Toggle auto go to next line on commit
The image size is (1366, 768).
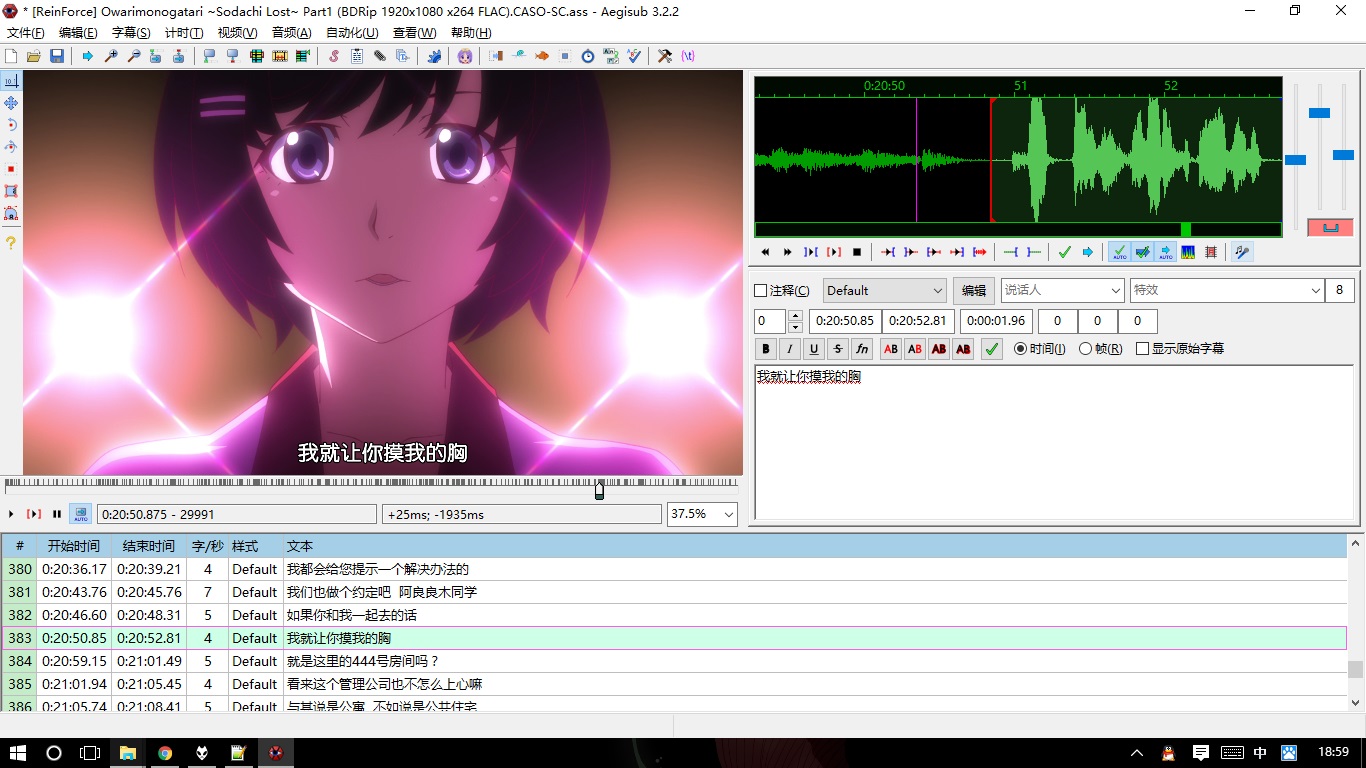click(1143, 252)
